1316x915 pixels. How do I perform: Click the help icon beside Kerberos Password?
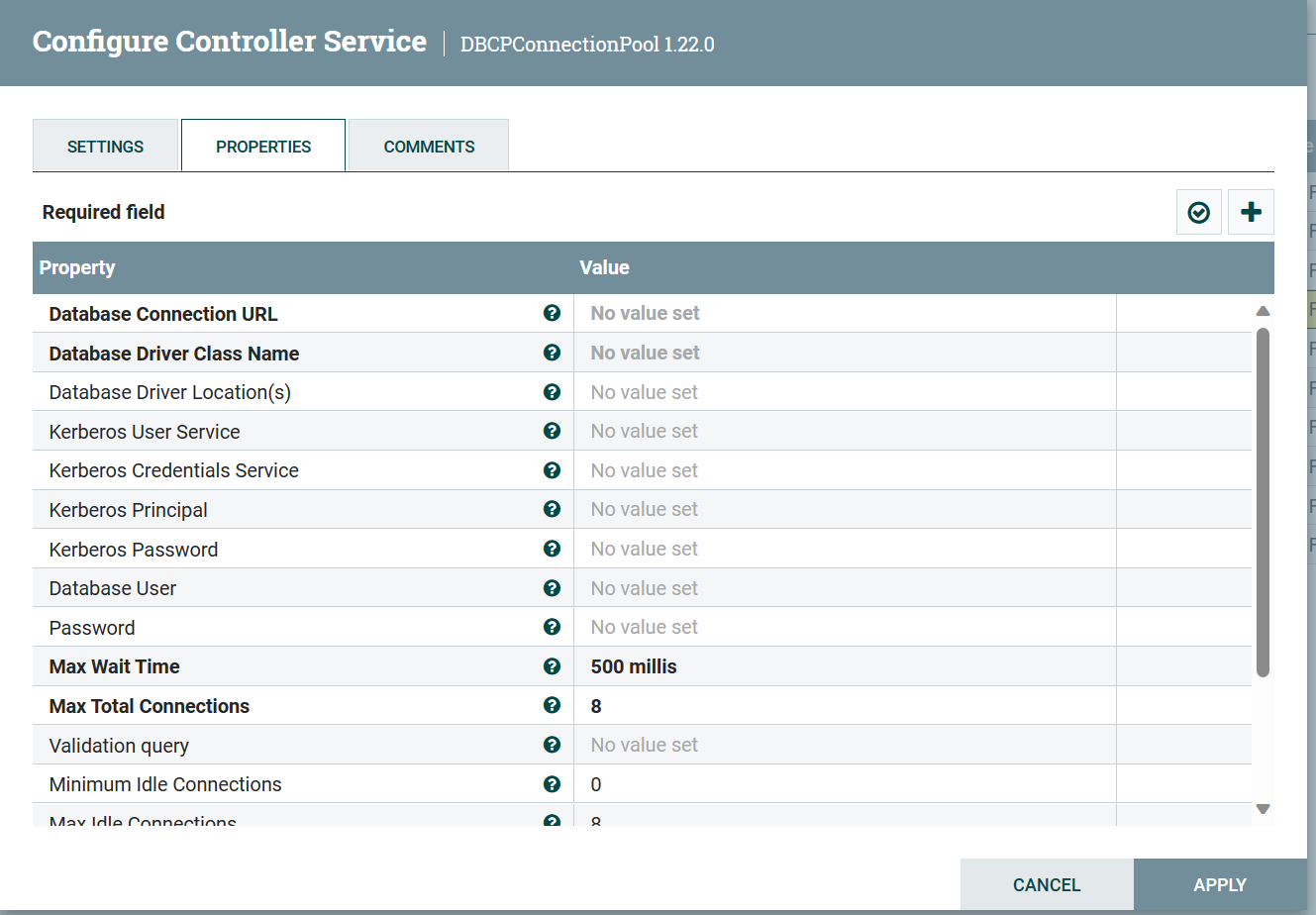(x=552, y=548)
